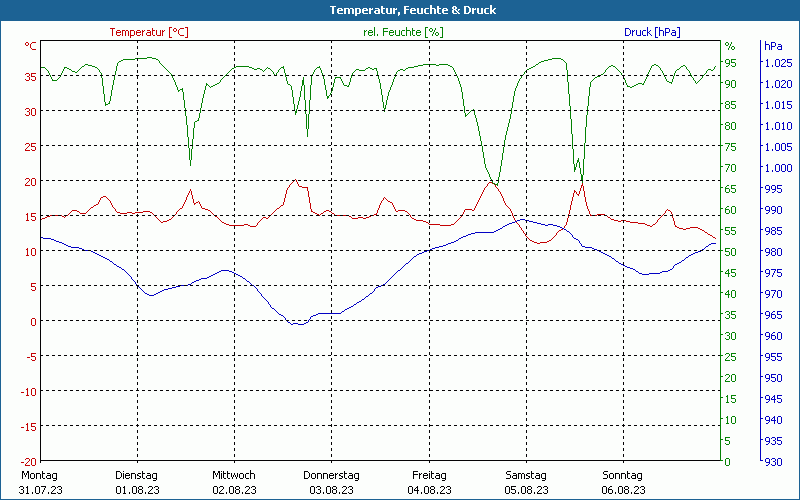Click the '960' pressure axis value
Screen dimensions: 800x500
(x=773, y=336)
